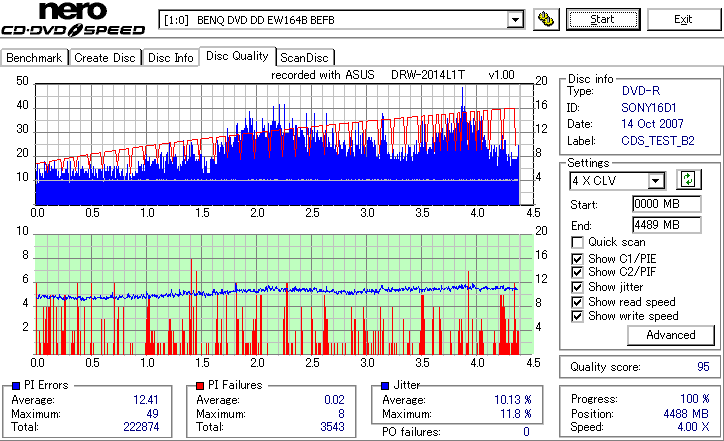Click the Exit button
Viewport: 724px width, 441px height.
pyautogui.click(x=683, y=19)
